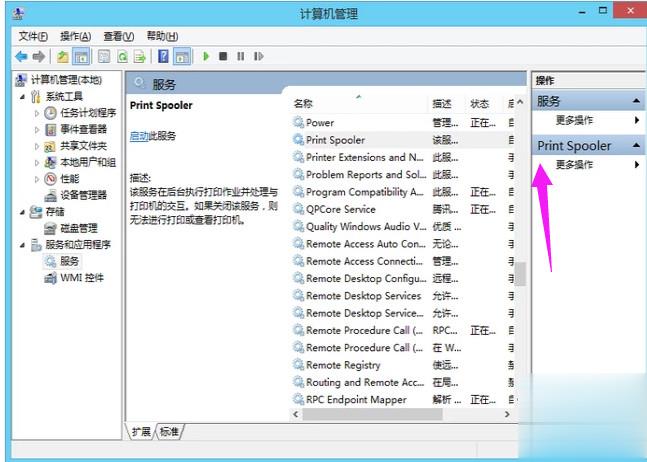Click the Back arrow toolbar icon
647x462 pixels.
[21, 57]
